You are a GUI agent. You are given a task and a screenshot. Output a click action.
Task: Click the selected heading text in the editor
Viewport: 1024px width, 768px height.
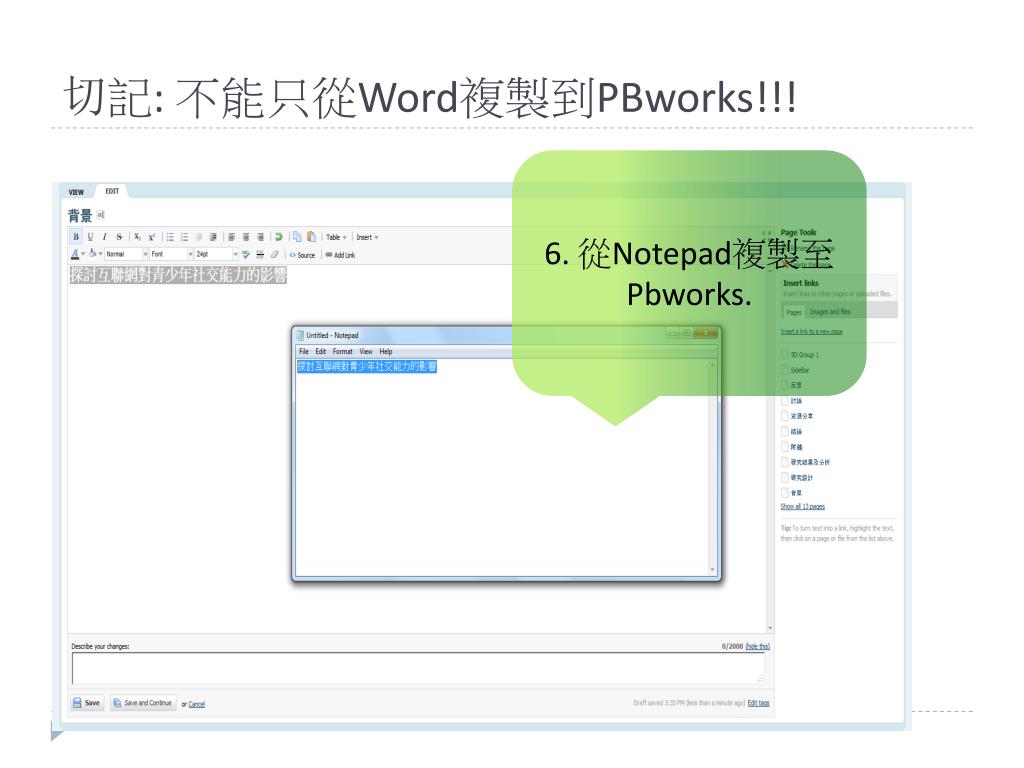click(x=178, y=275)
